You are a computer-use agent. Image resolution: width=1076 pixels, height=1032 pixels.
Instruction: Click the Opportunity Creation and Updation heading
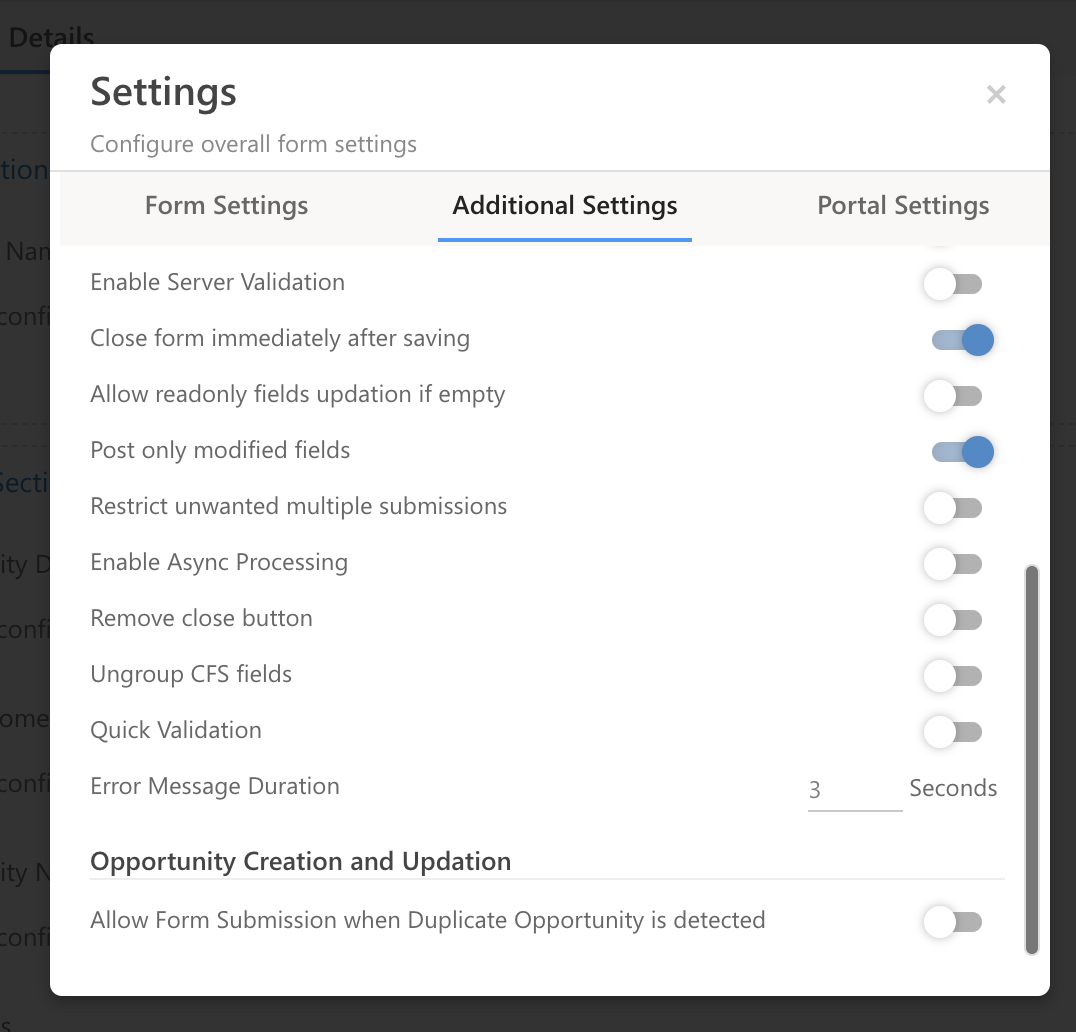coord(300,862)
